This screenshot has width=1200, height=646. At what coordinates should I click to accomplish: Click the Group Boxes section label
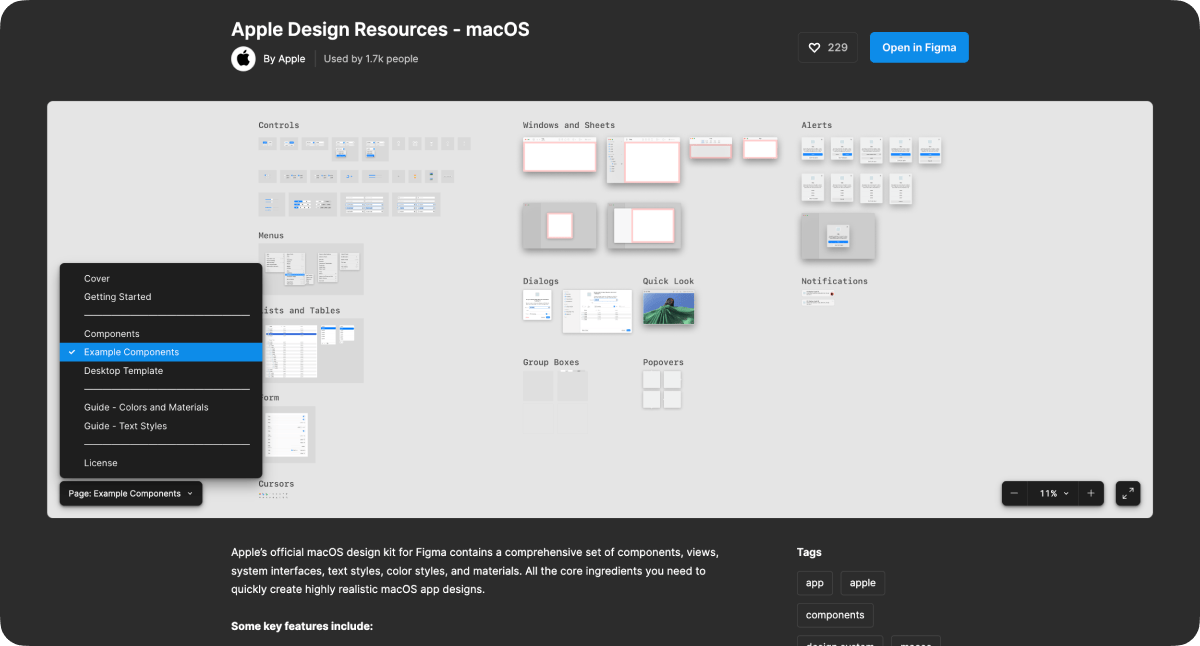[551, 362]
